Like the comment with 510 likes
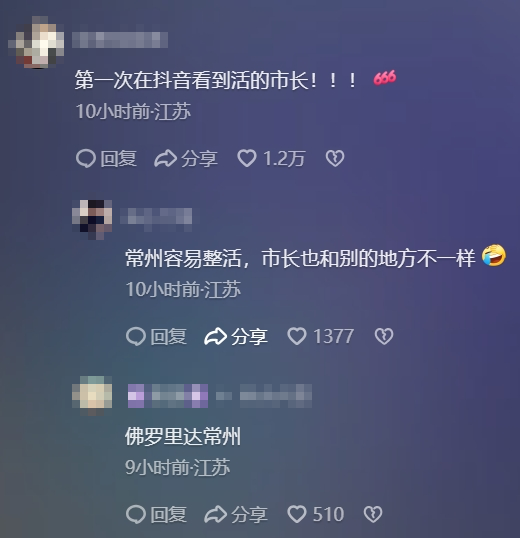This screenshot has width=520, height=538. point(316,514)
